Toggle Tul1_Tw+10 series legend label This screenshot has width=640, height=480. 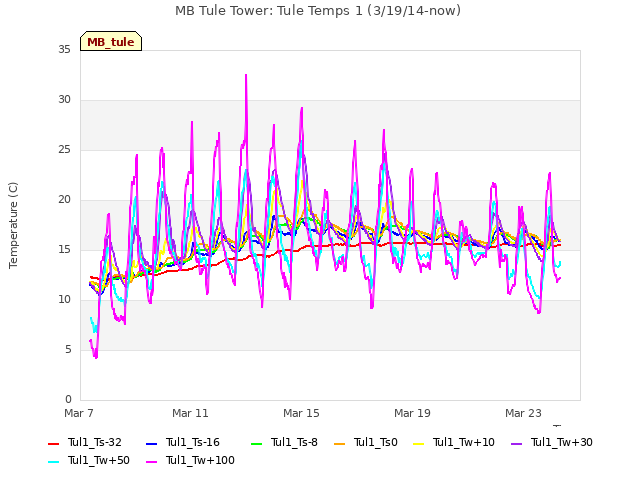coord(464,442)
